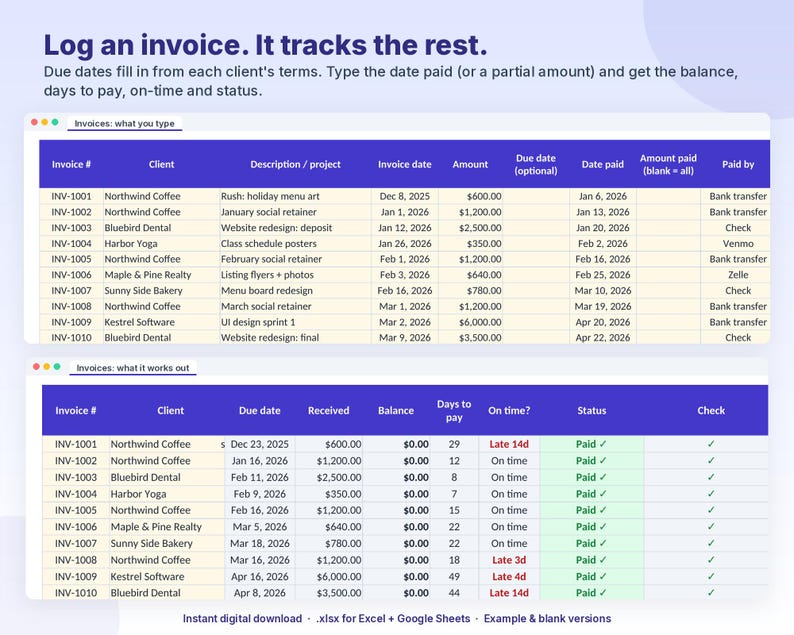Click the 'Date paid' column header
Image resolution: width=794 pixels, height=635 pixels.
click(x=603, y=164)
